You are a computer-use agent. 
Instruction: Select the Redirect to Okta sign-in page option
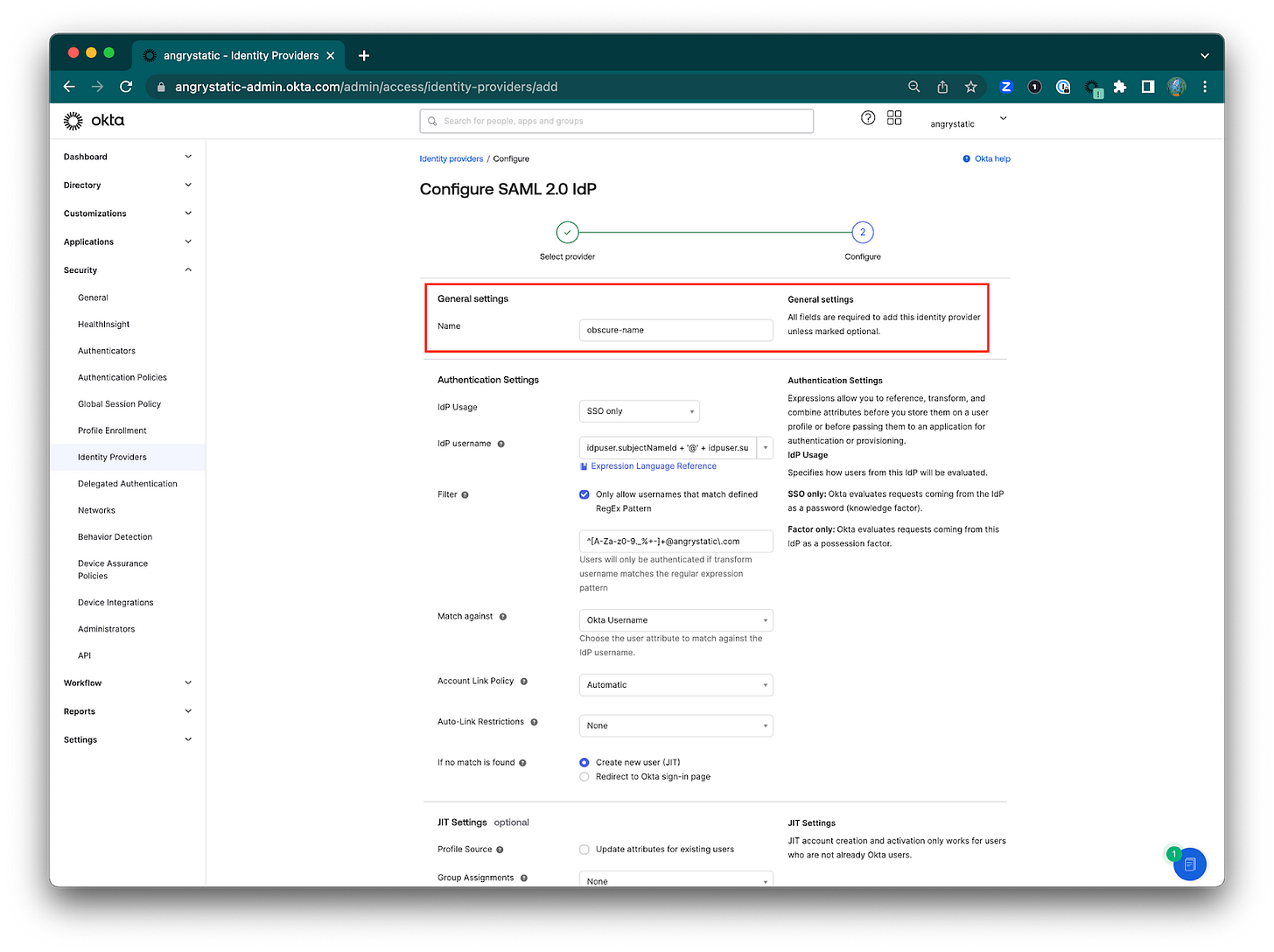click(x=584, y=776)
